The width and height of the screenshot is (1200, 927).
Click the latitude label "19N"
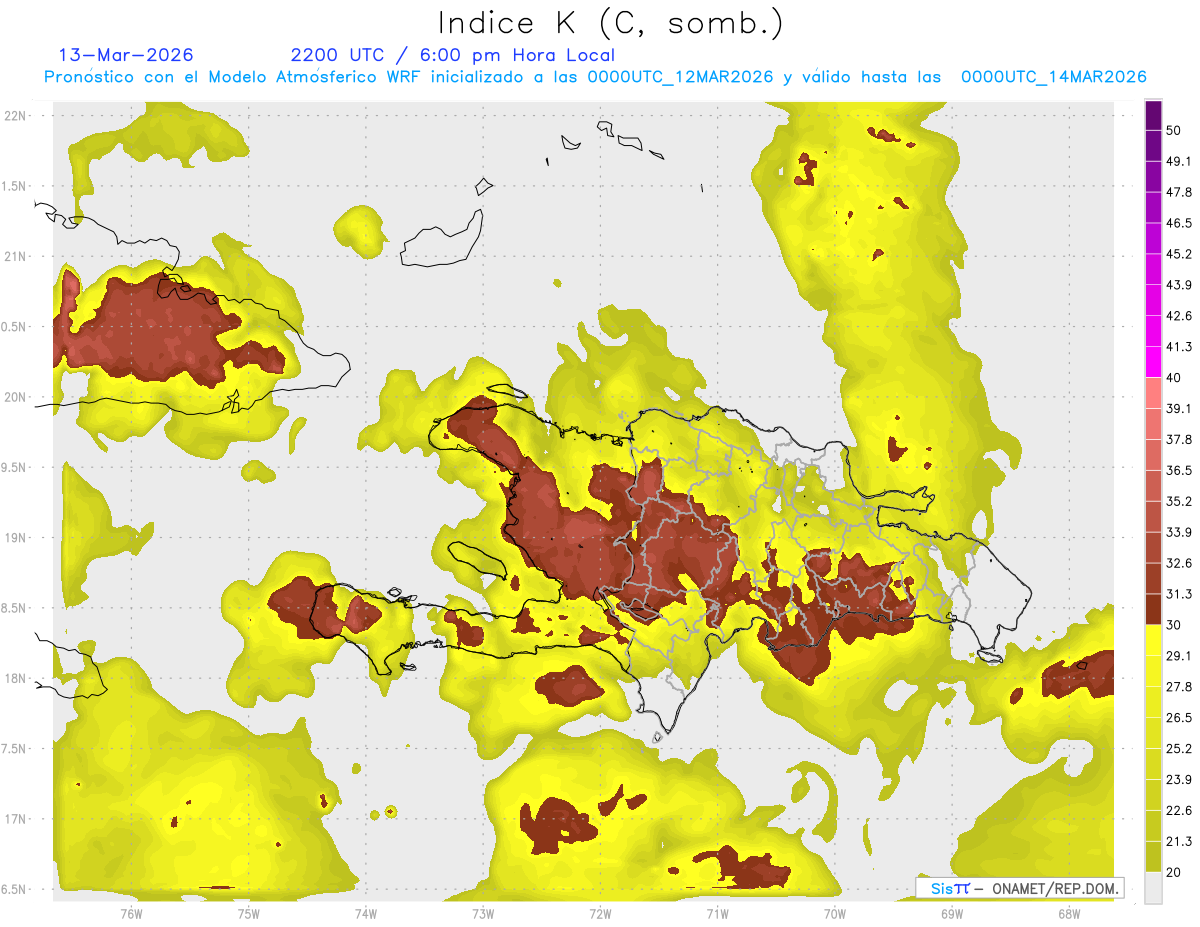[x=16, y=538]
